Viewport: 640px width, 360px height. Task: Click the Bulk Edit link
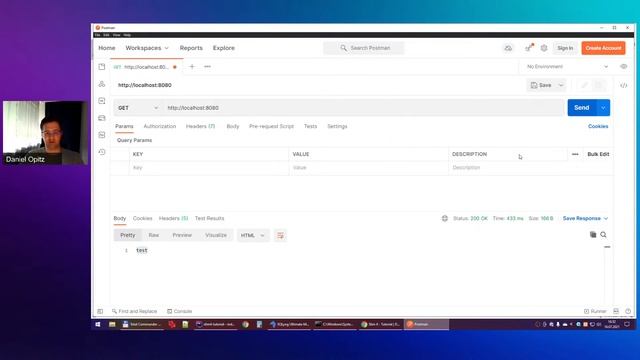click(x=598, y=154)
